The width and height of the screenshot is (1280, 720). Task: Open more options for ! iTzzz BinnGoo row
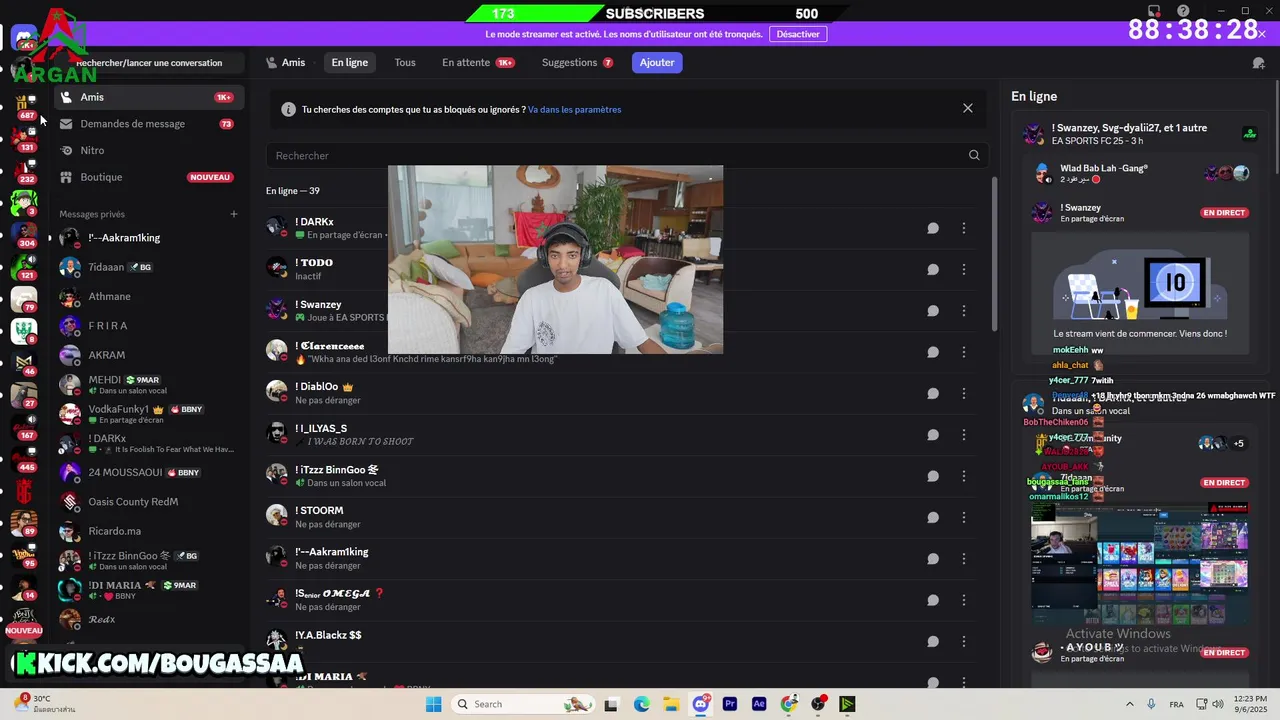click(x=964, y=476)
